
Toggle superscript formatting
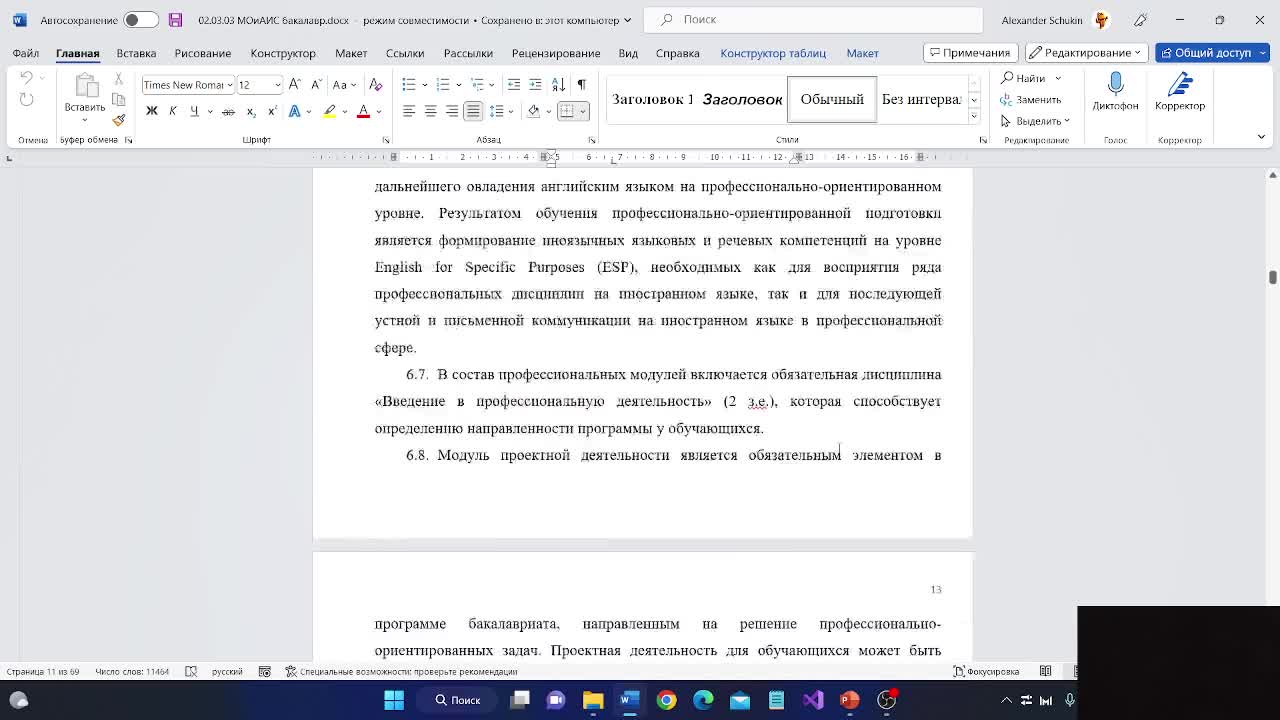[272, 111]
